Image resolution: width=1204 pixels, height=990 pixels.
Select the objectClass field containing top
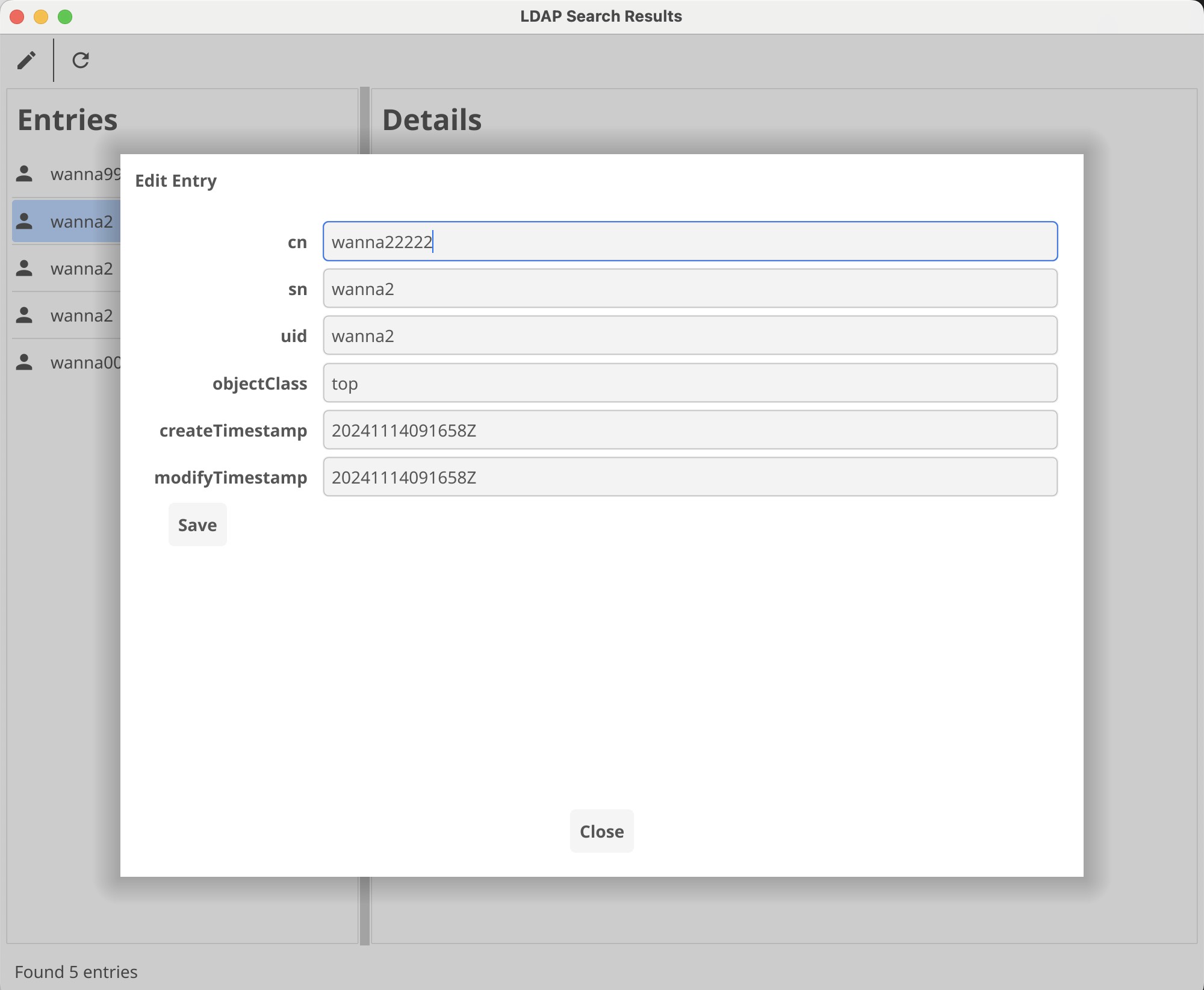click(690, 383)
